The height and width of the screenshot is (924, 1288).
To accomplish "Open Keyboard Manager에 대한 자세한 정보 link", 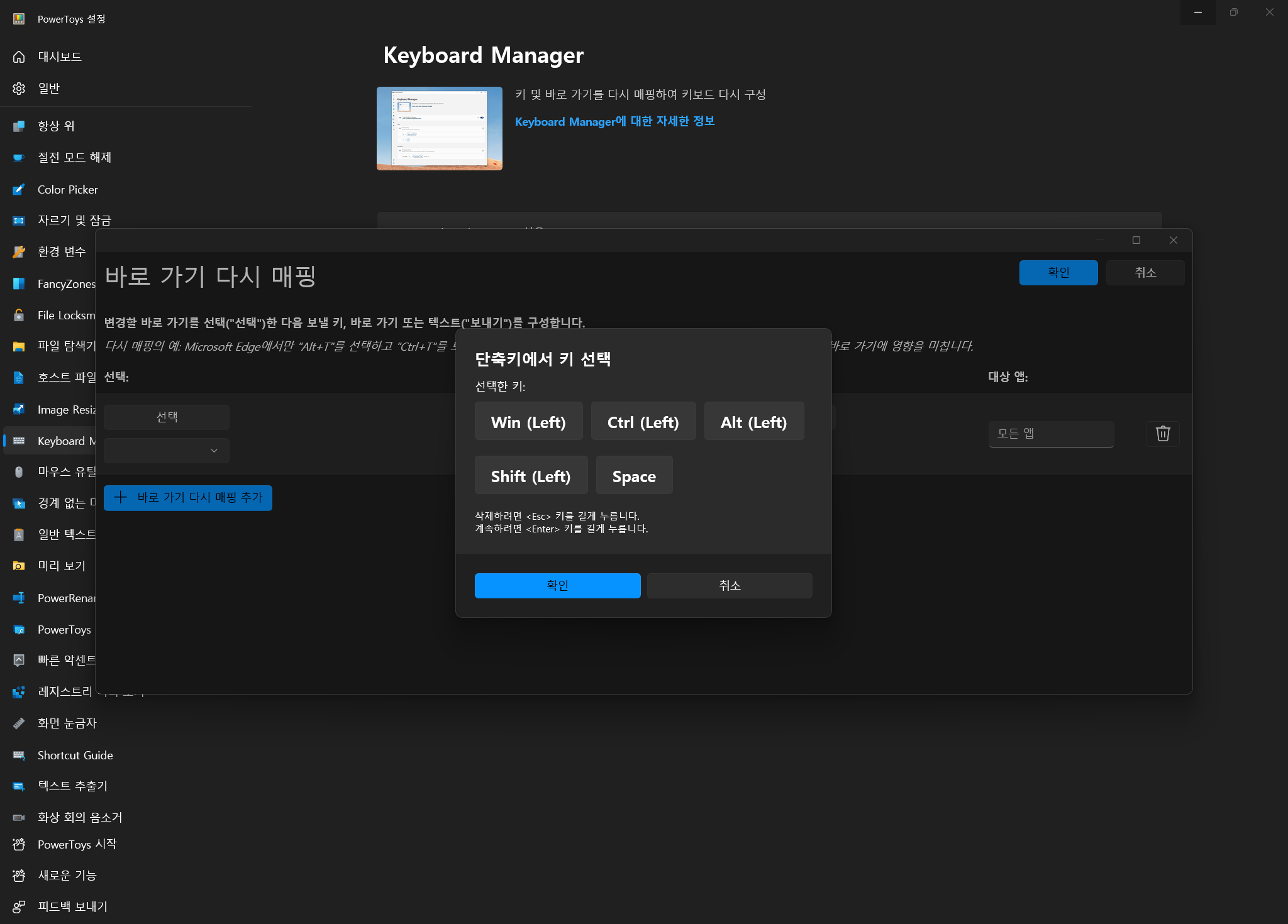I will click(614, 121).
